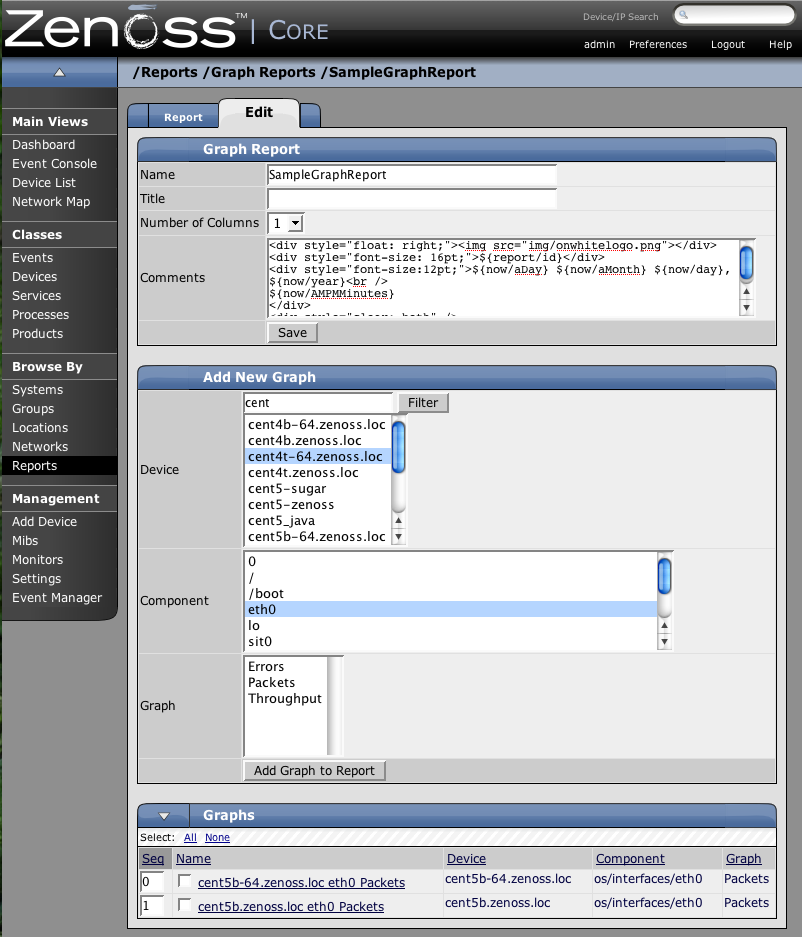Viewport: 802px width, 937px height.
Task: Check the cent5b-64.zenoss.loc eth0 Packets checkbox
Action: [x=185, y=881]
